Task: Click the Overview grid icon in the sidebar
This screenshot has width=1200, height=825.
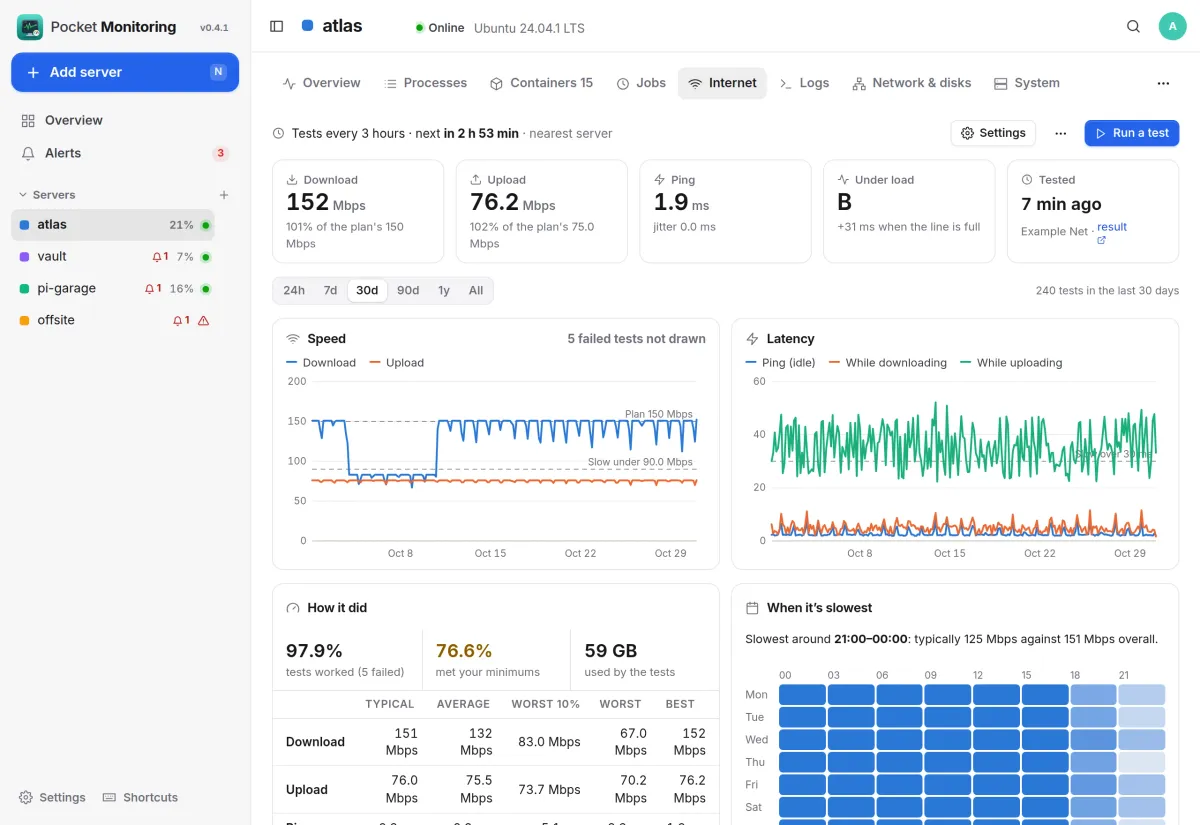Action: [x=28, y=120]
